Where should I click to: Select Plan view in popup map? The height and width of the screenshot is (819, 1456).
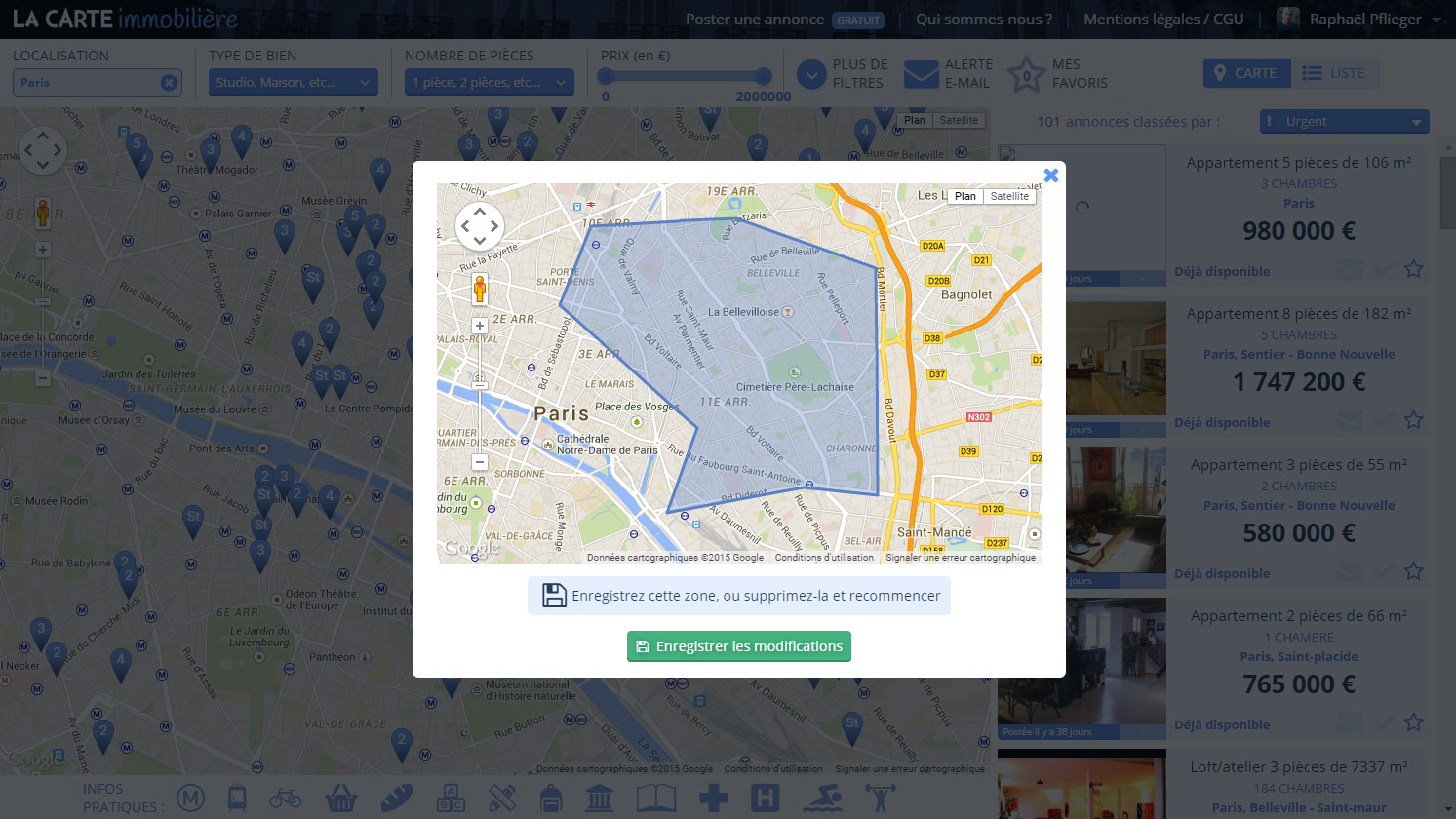click(x=965, y=196)
